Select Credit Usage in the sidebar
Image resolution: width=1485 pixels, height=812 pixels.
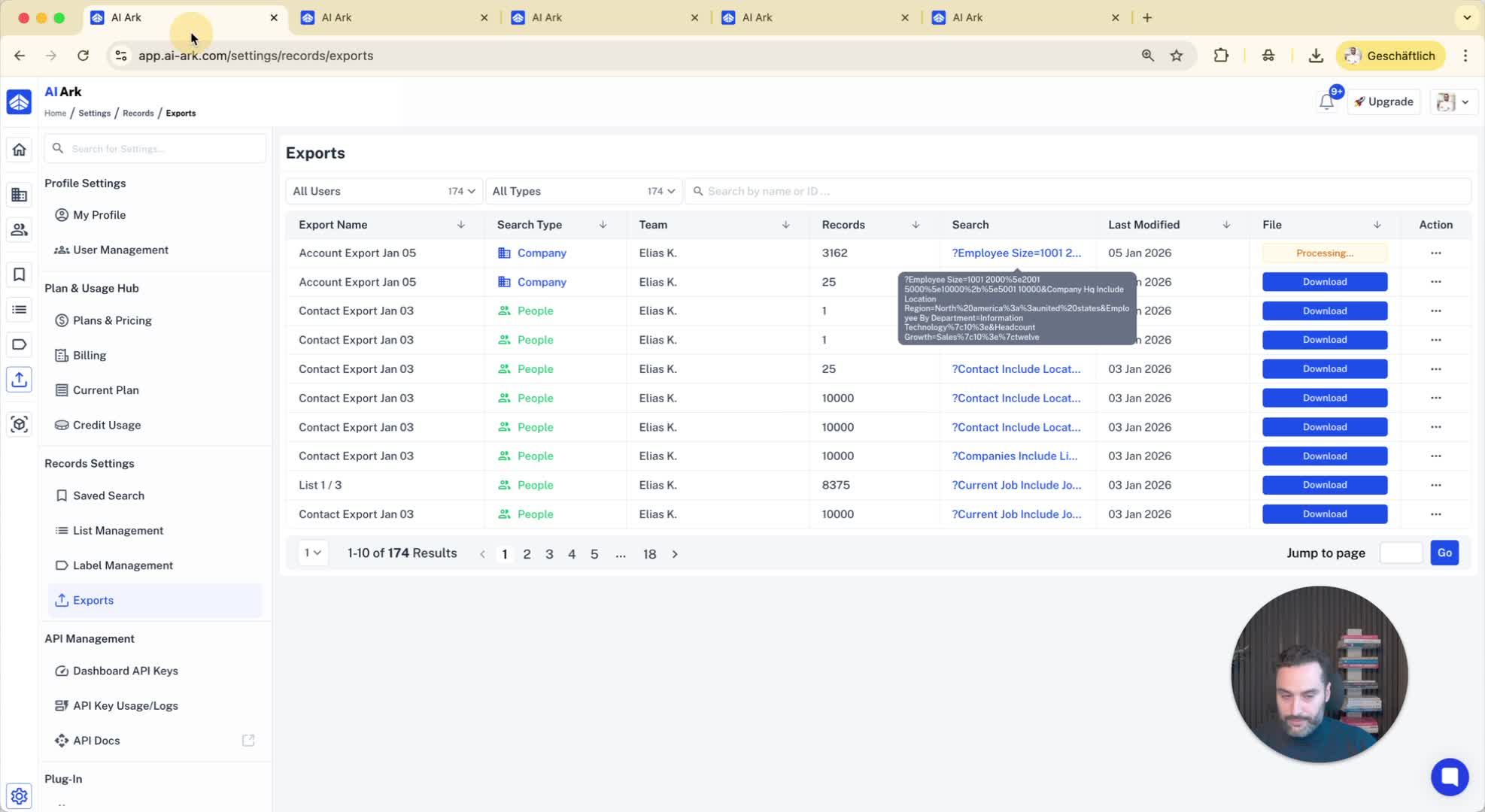click(x=106, y=425)
